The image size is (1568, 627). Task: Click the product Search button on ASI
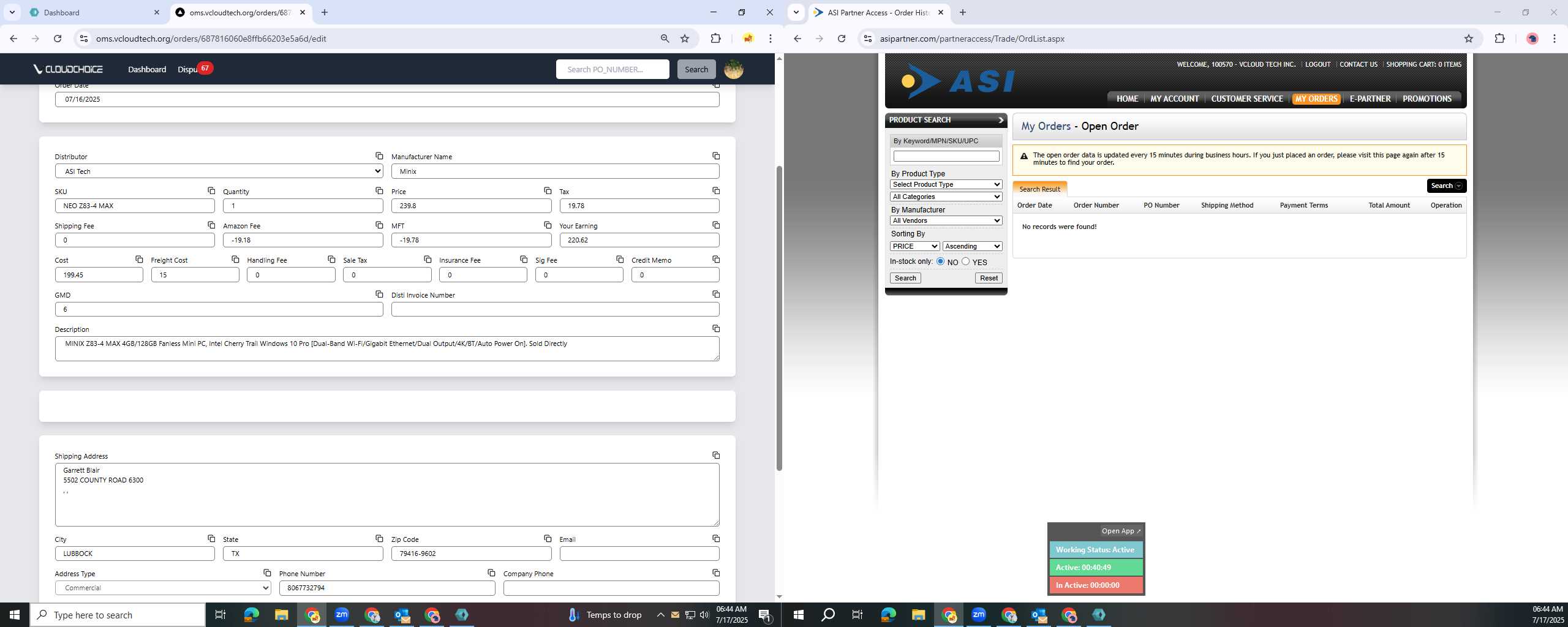pos(905,278)
